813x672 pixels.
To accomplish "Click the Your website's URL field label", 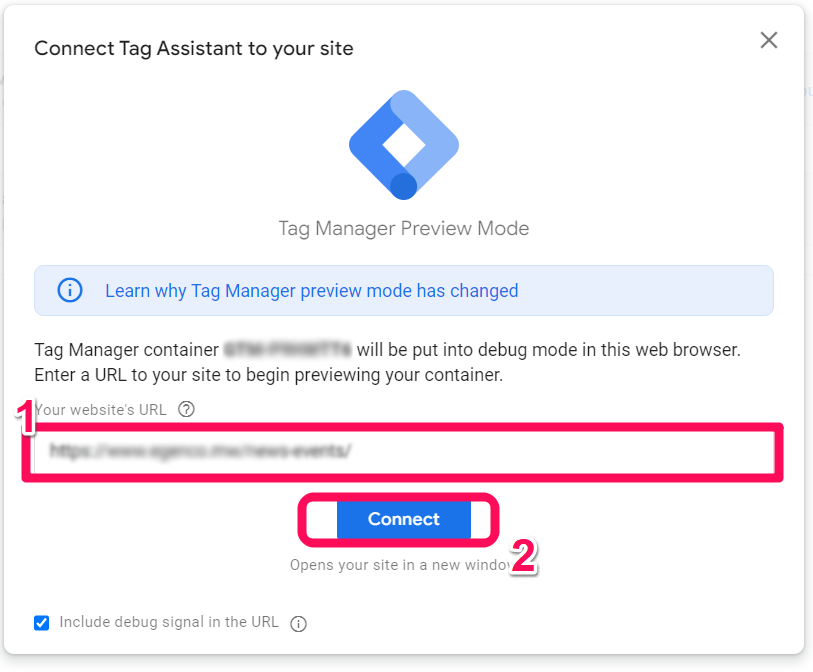I will click(x=103, y=409).
